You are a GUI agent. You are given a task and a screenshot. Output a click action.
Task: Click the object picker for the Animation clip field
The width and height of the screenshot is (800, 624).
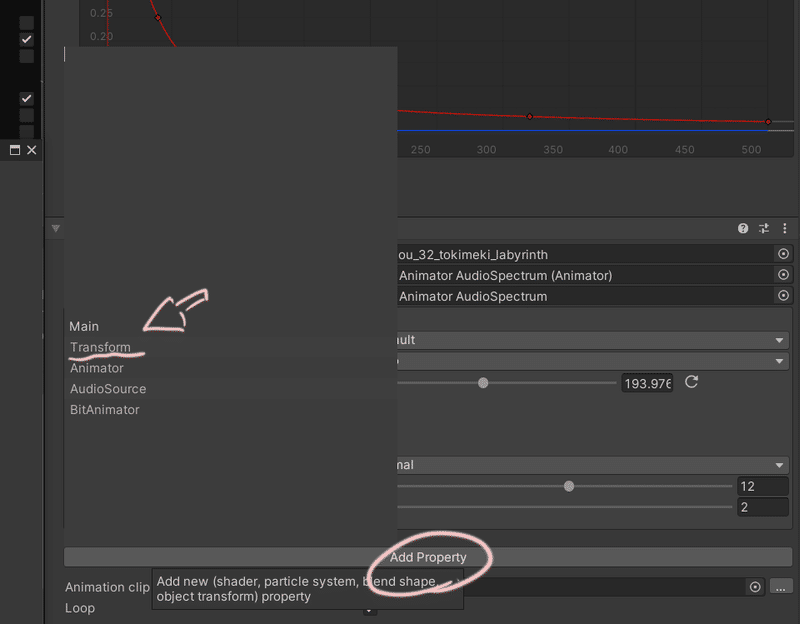[x=757, y=588]
